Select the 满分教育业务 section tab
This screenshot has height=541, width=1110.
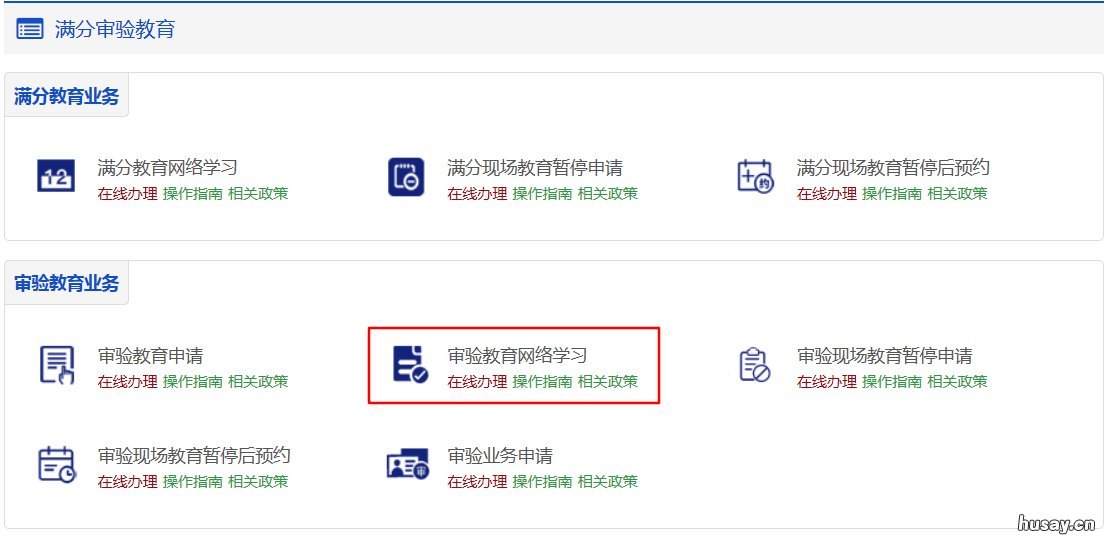point(67,96)
